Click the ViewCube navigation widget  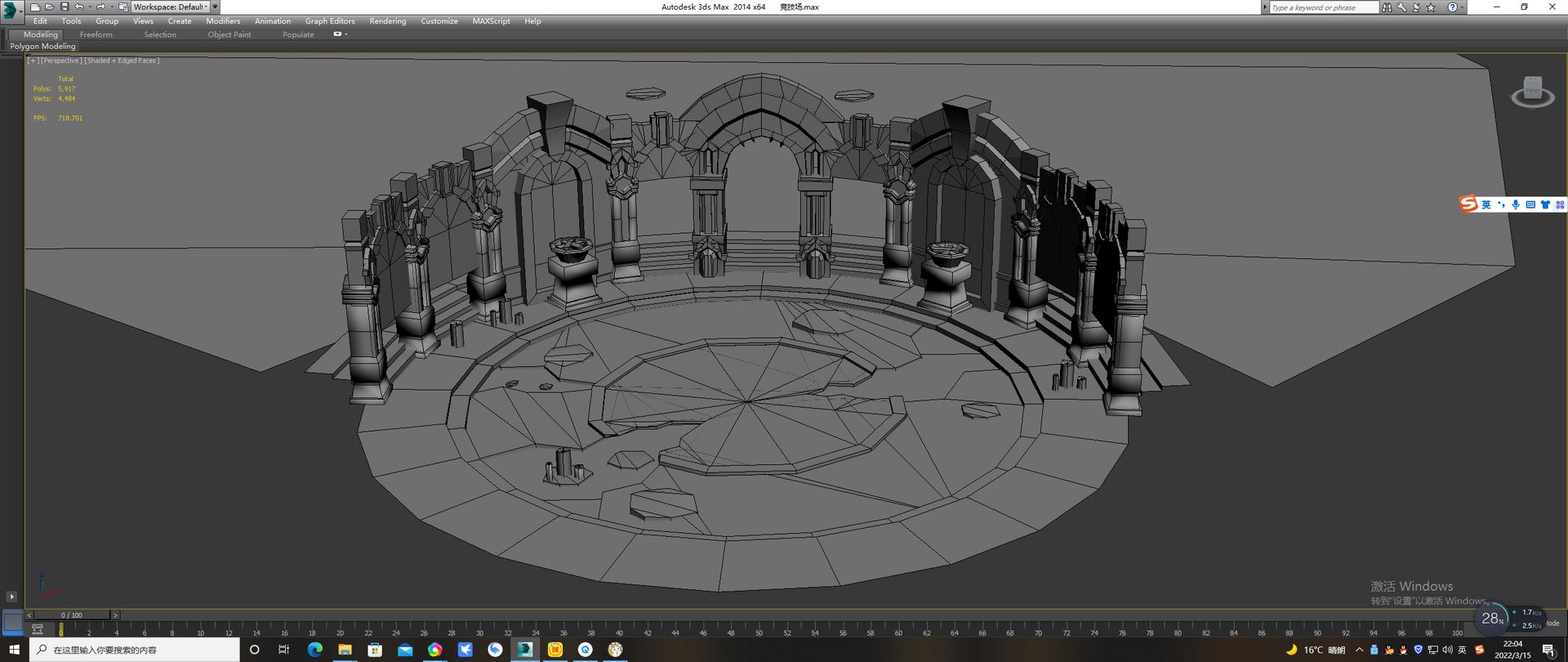1532,92
